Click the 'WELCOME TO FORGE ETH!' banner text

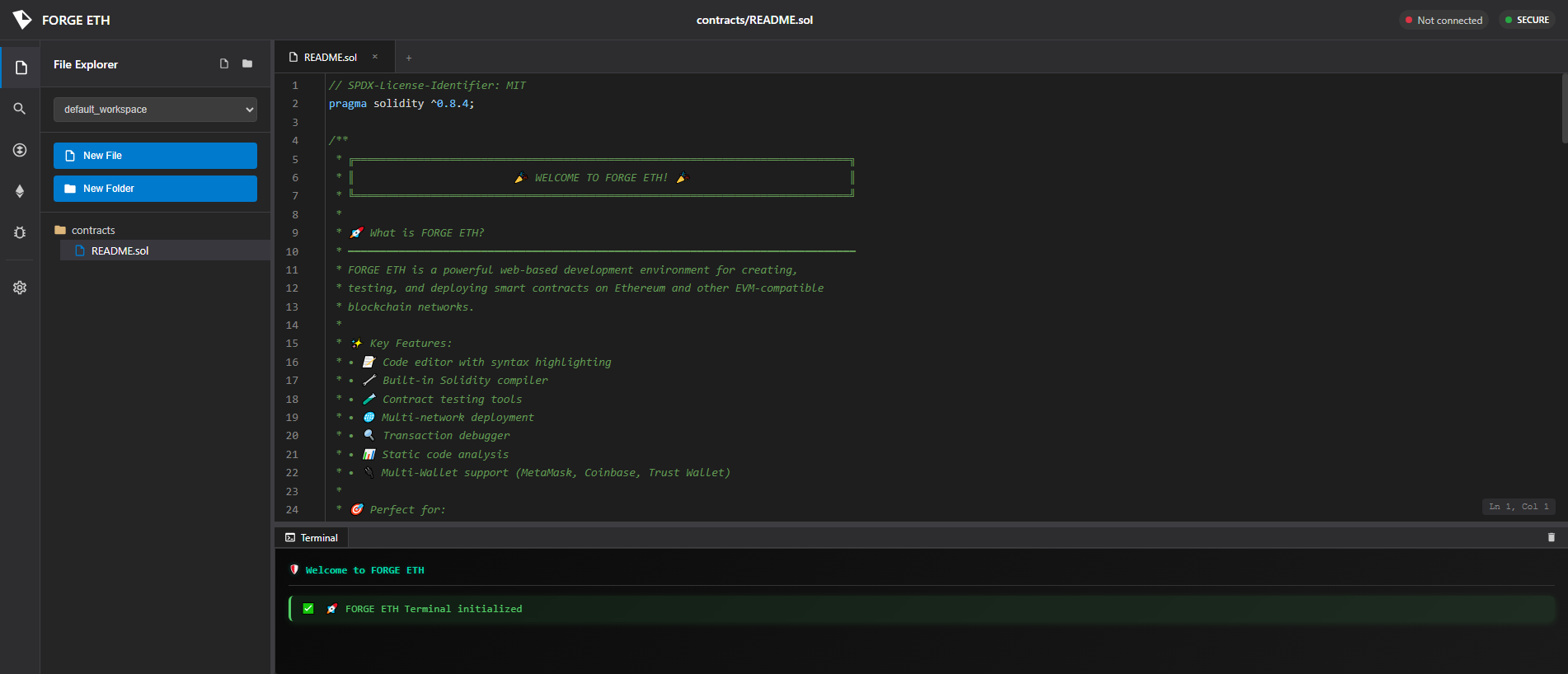pyautogui.click(x=601, y=178)
